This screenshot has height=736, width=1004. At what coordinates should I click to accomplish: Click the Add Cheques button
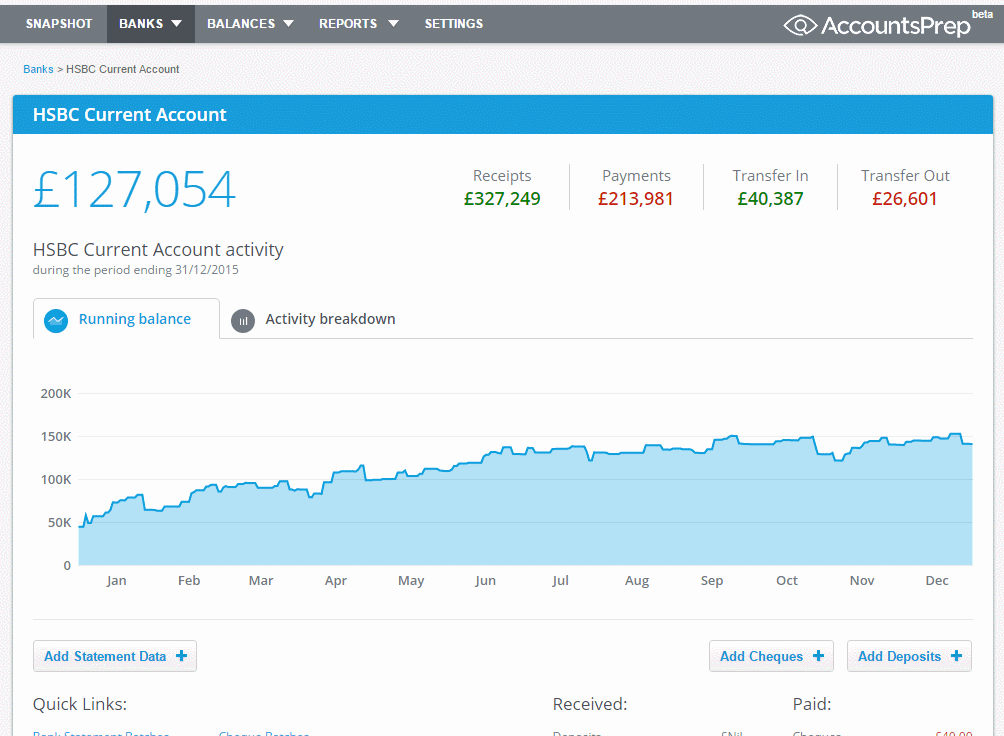771,656
